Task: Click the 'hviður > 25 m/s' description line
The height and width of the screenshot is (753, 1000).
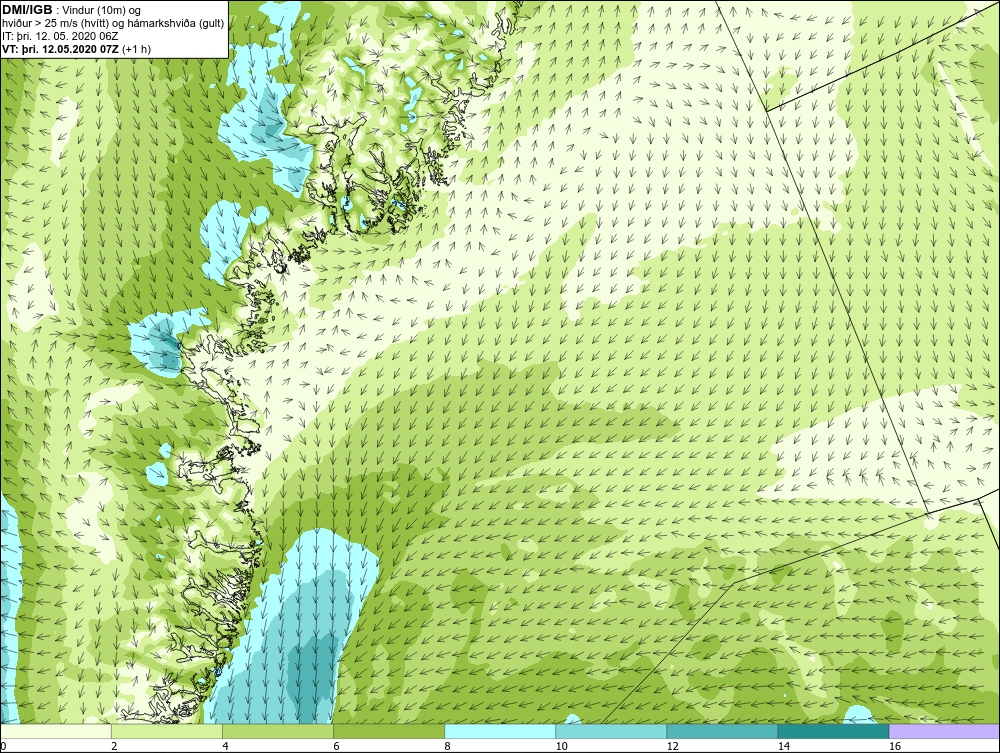Action: 113,23
